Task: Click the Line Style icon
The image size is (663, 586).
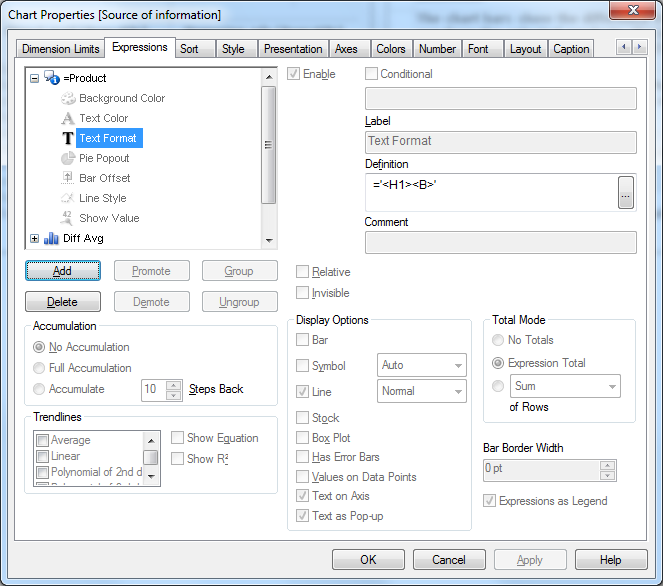Action: pos(68,198)
